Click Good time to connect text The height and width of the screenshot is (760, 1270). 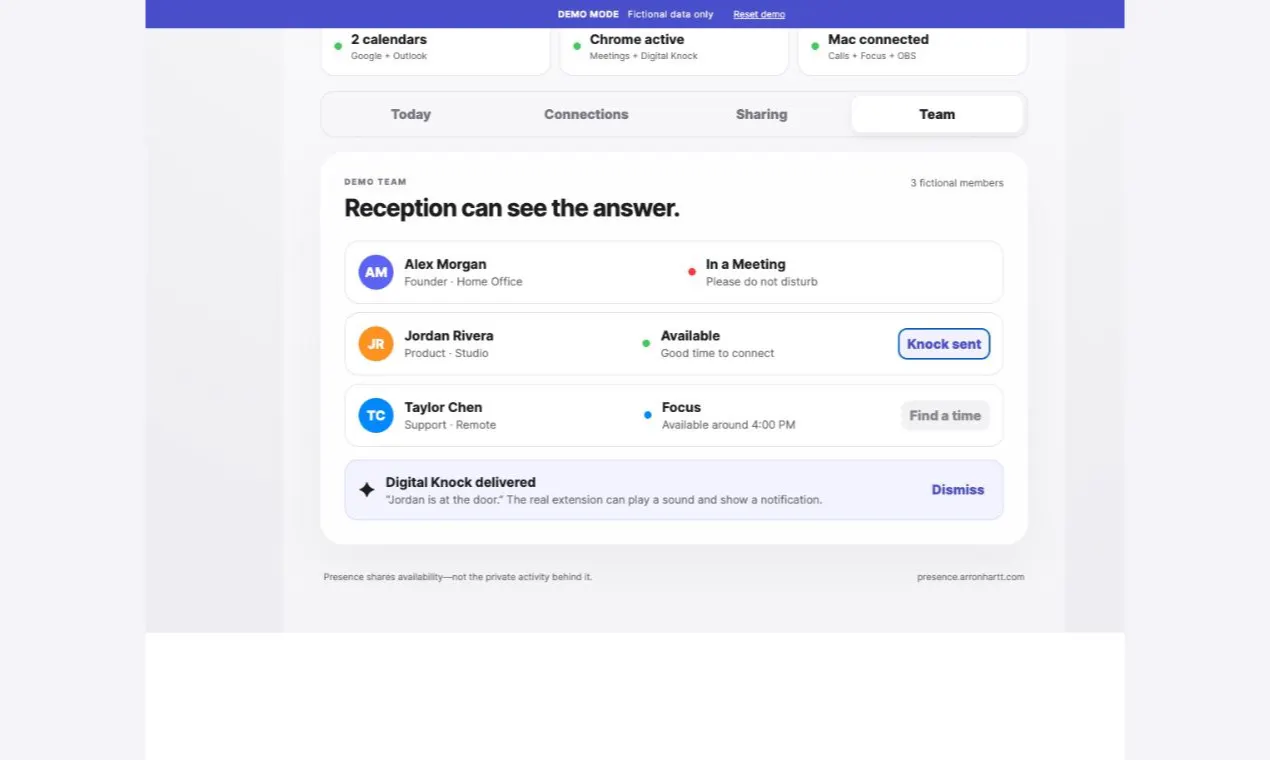click(717, 353)
